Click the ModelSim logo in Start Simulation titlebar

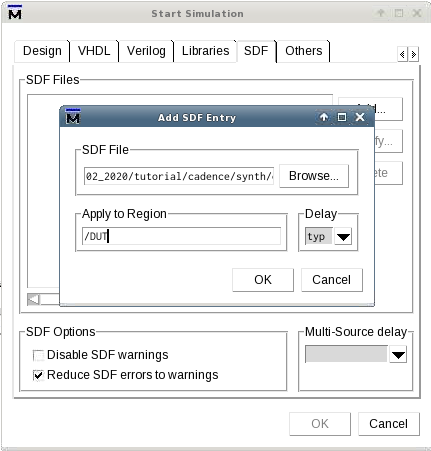14,13
